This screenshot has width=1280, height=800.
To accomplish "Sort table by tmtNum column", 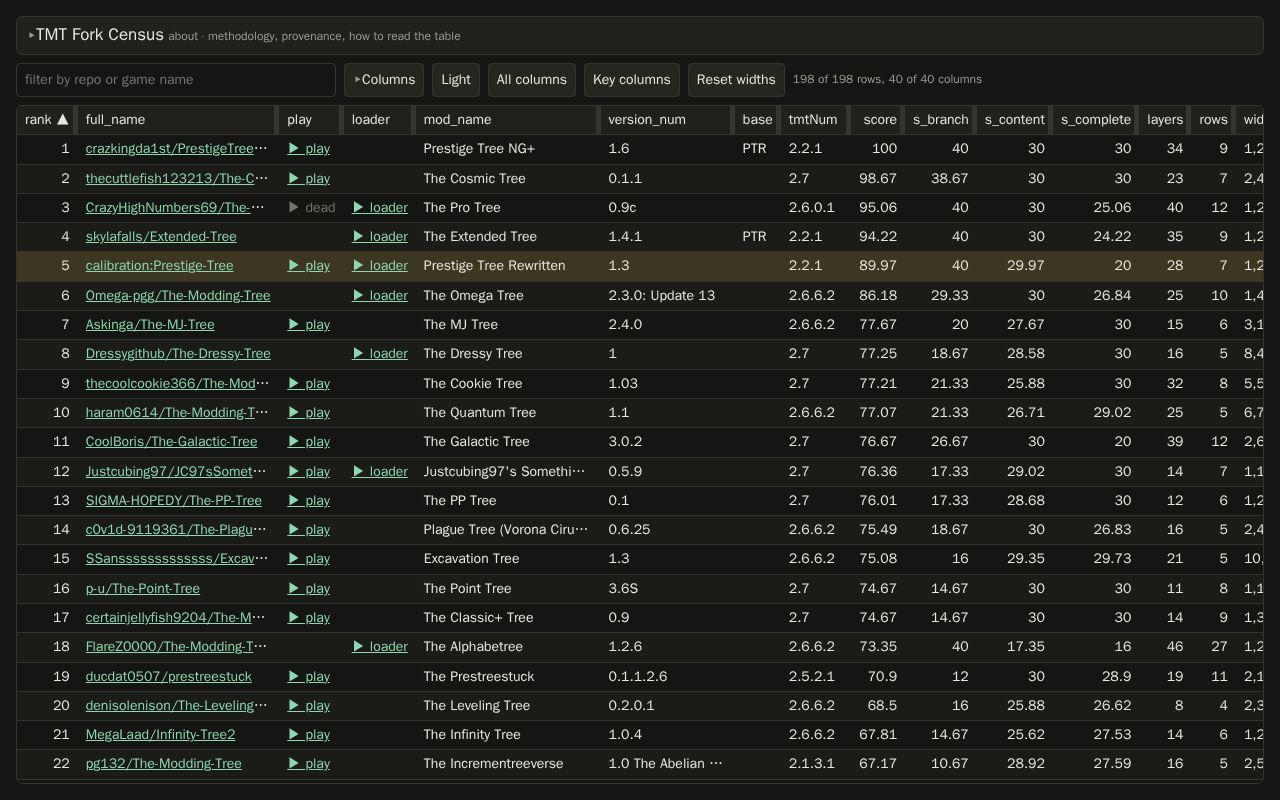I will (x=813, y=119).
